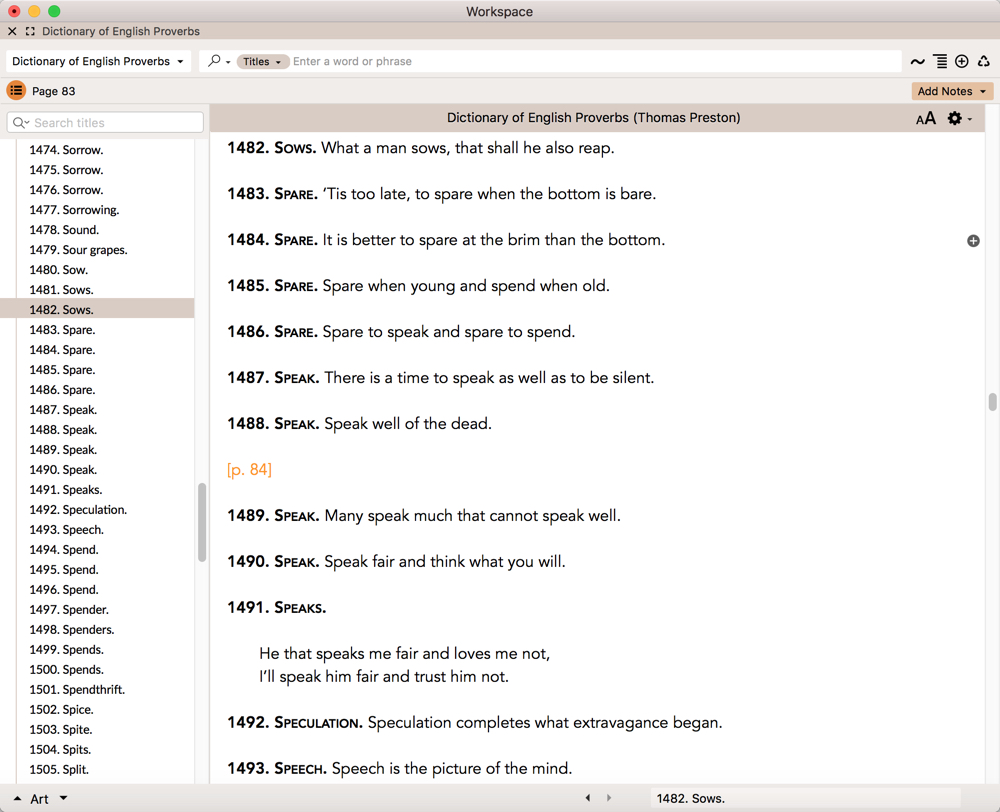Viewport: 1000px width, 812px height.
Task: Click the plus icon beside entry 1484
Action: coord(973,240)
